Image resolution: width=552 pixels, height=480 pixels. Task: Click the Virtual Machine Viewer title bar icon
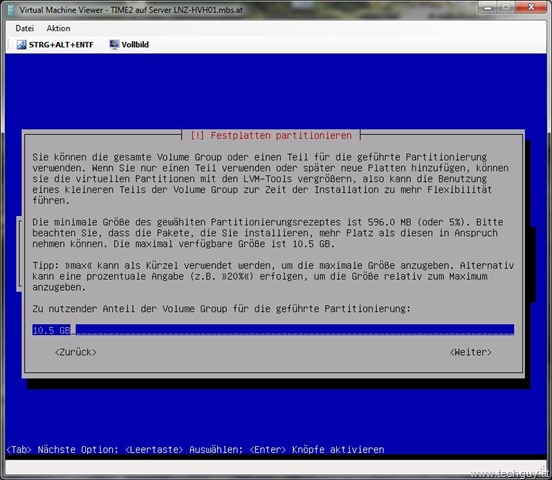(11, 10)
